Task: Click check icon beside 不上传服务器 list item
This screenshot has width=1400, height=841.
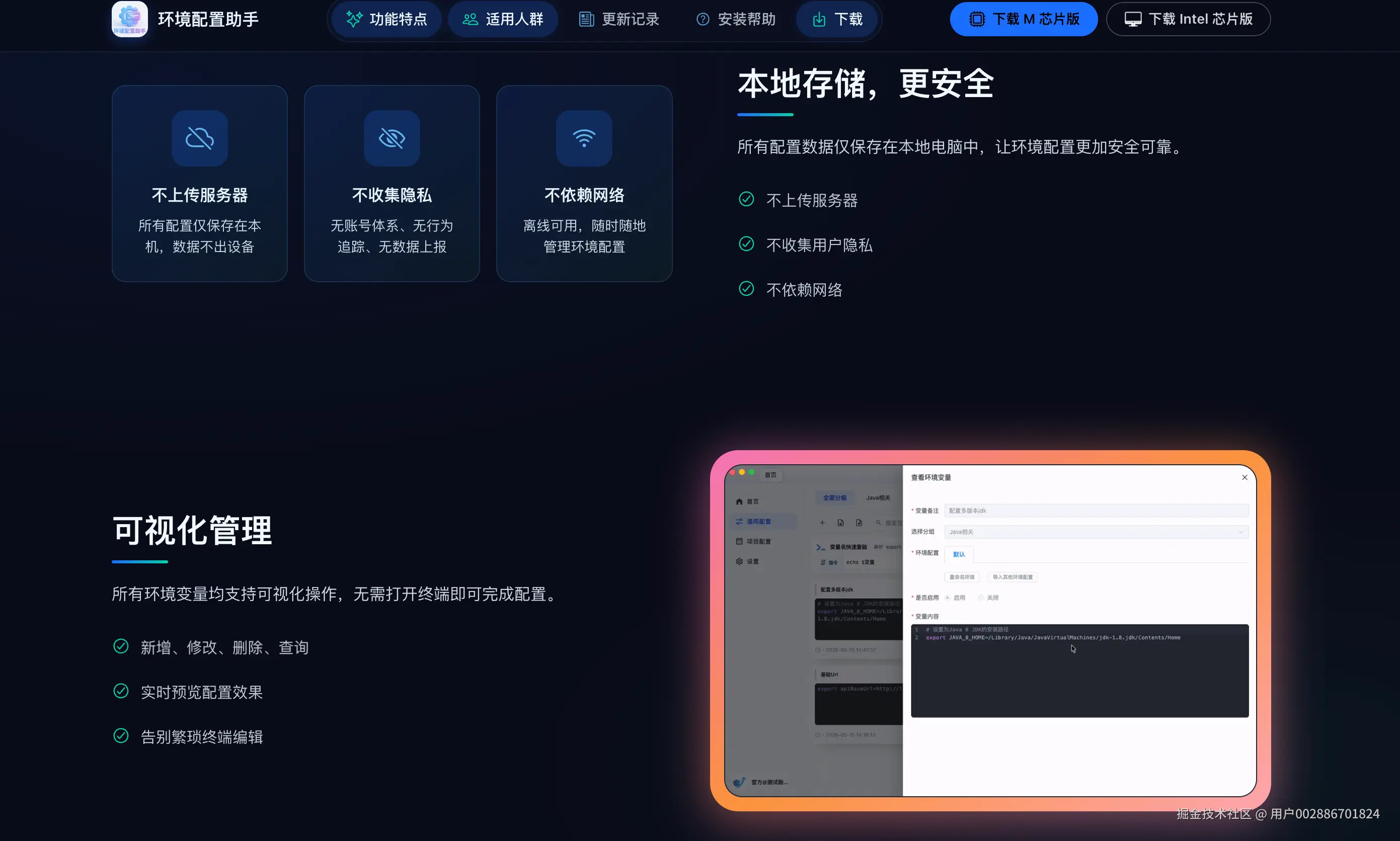Action: pyautogui.click(x=746, y=200)
